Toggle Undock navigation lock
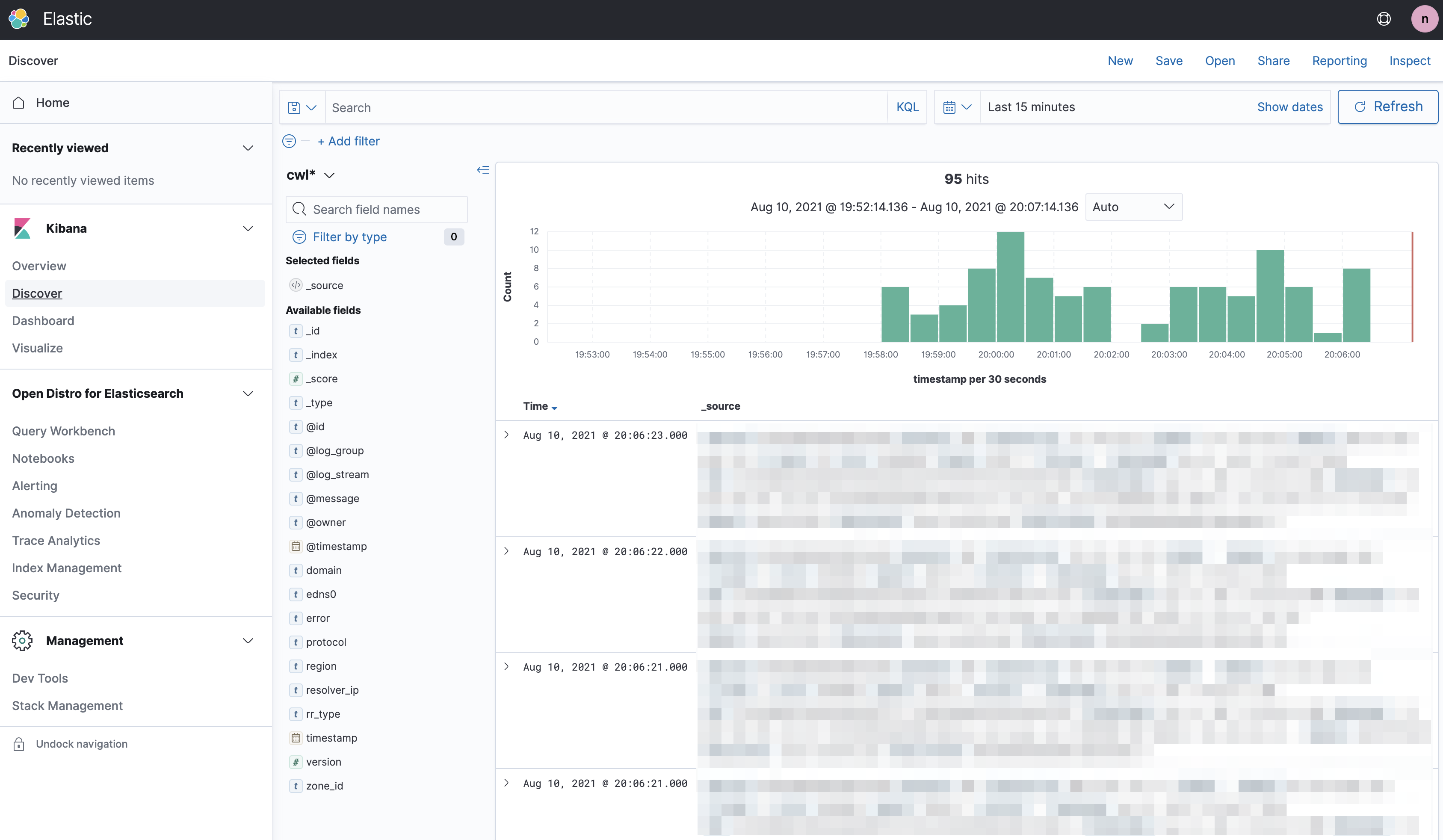The height and width of the screenshot is (840, 1443). click(19, 744)
